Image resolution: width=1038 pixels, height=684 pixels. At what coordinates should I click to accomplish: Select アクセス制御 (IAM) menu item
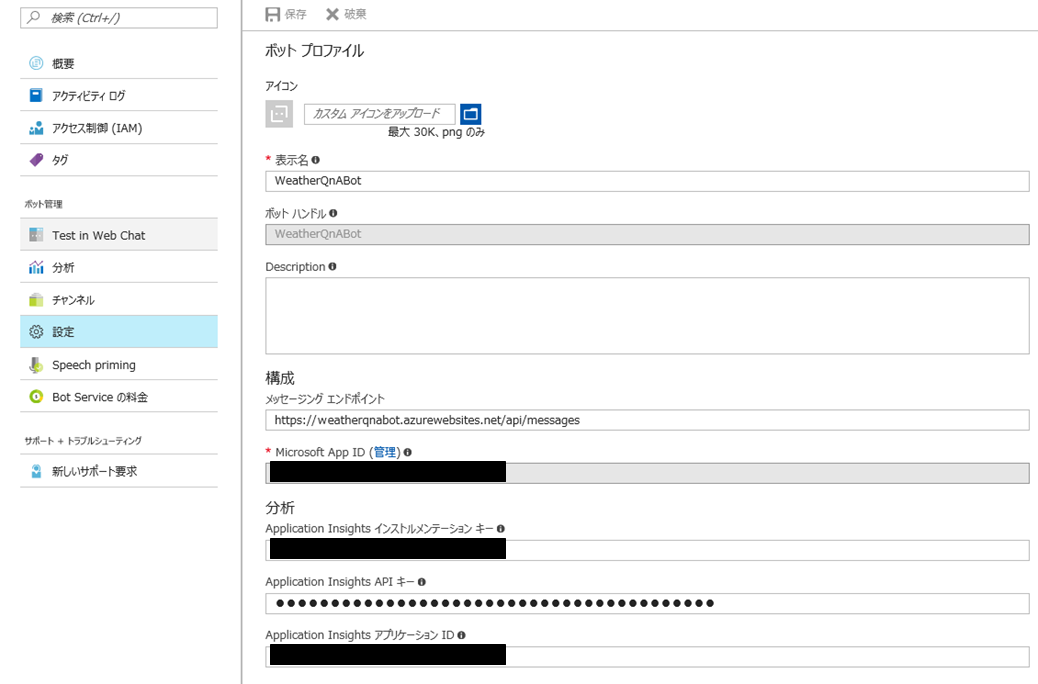119,128
